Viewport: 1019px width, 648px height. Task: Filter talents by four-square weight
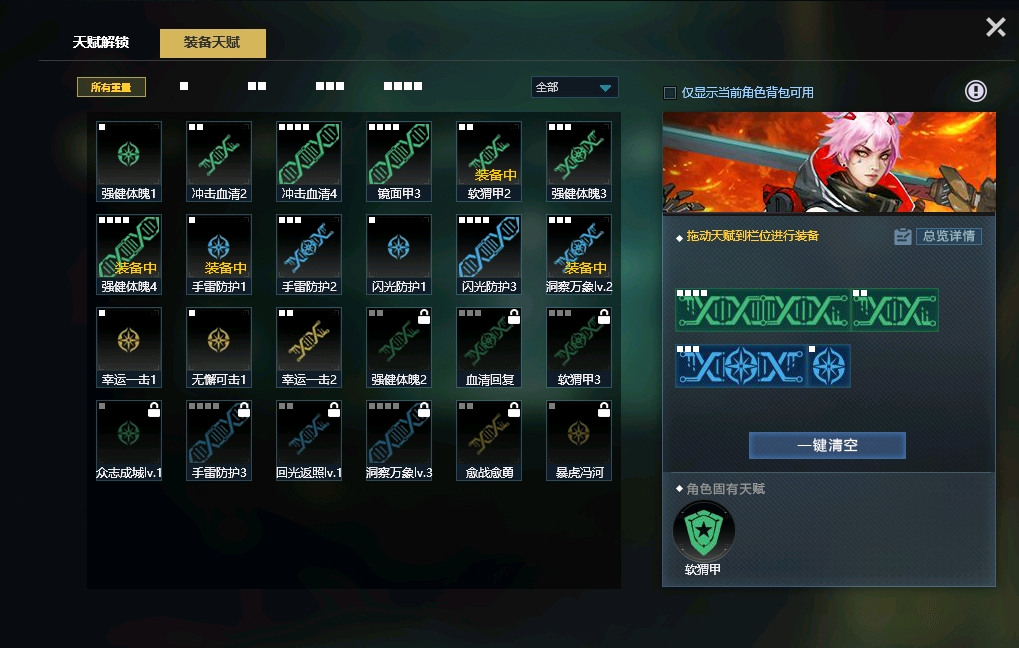402,86
